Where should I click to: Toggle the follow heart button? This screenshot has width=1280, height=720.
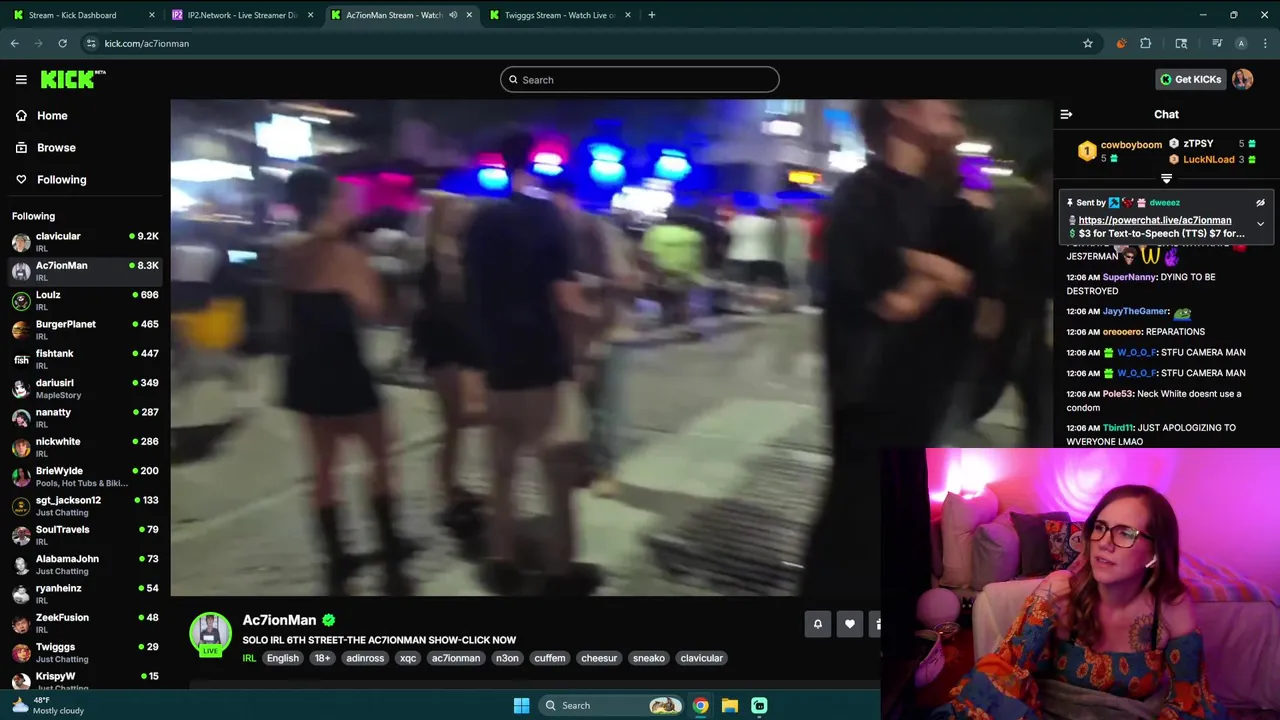(849, 624)
